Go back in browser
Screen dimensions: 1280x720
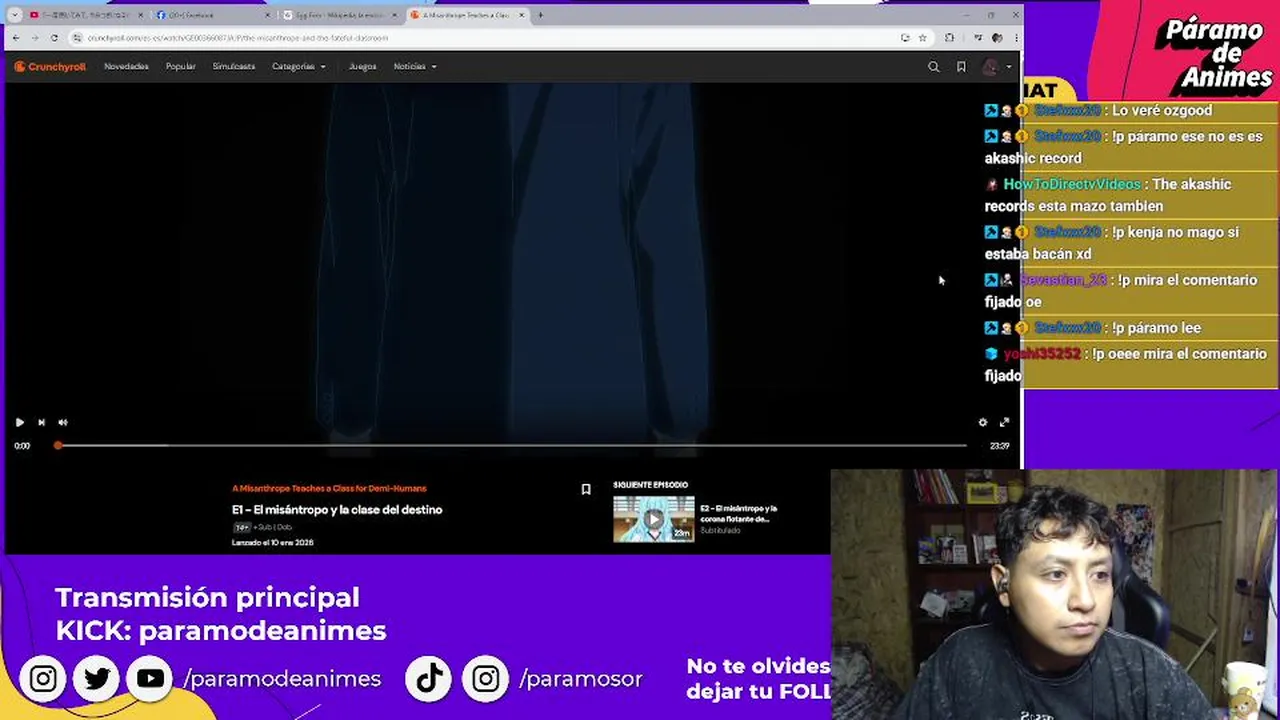(15, 38)
